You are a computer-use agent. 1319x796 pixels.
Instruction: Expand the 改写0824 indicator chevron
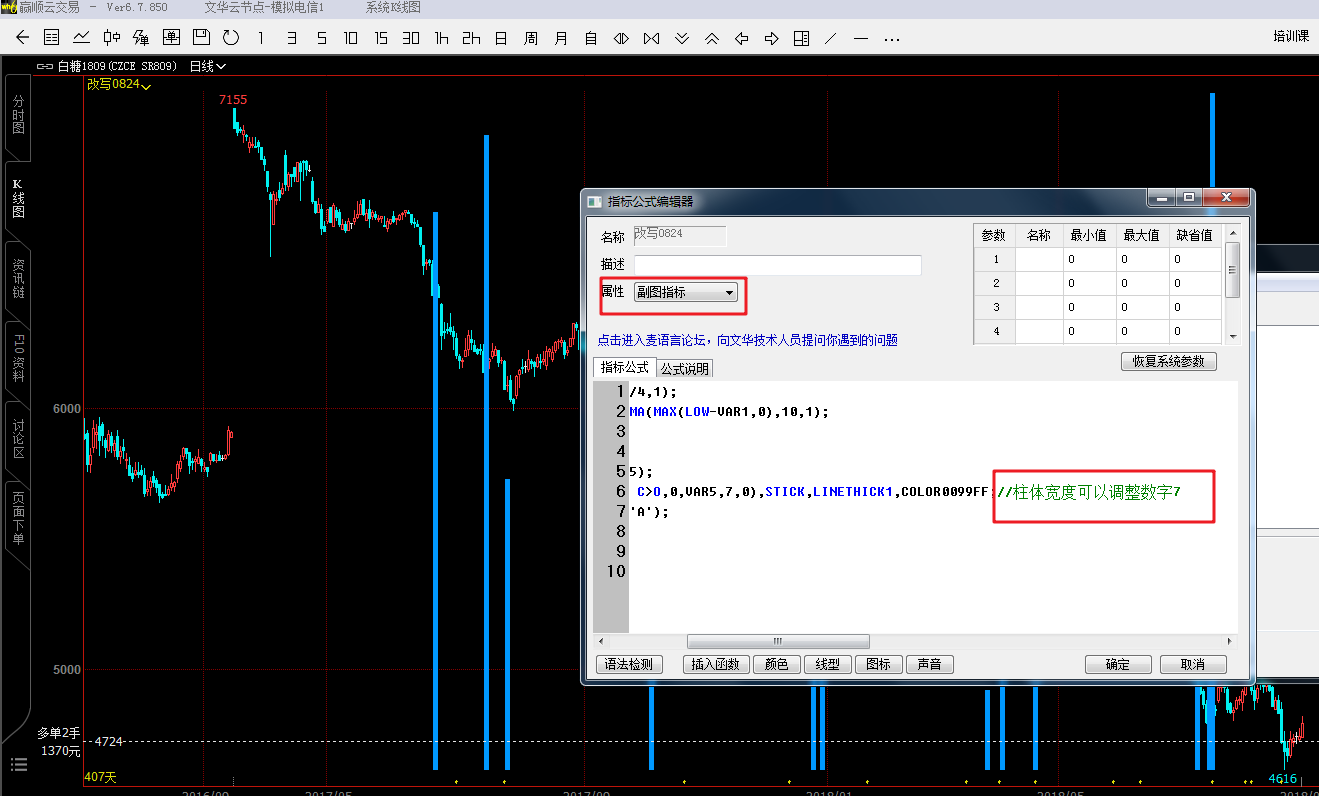(147, 87)
